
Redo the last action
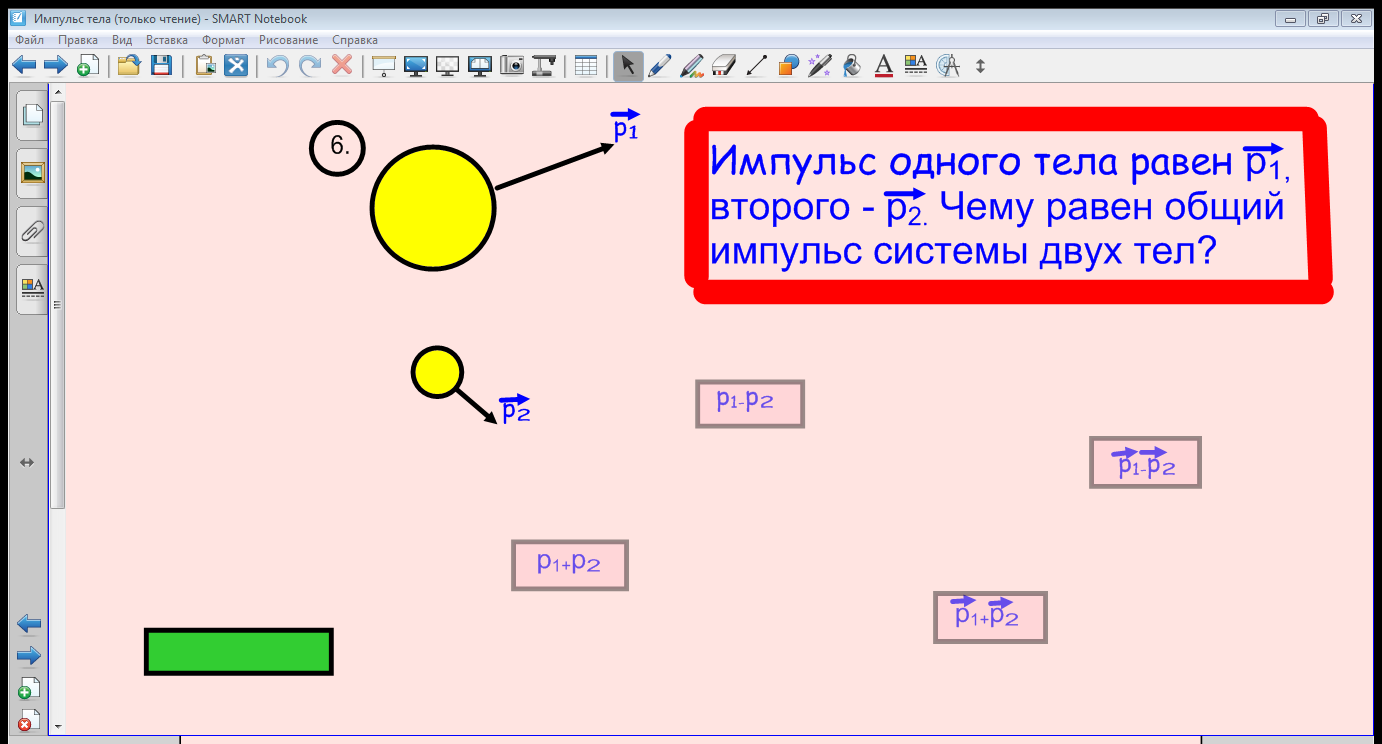point(310,66)
